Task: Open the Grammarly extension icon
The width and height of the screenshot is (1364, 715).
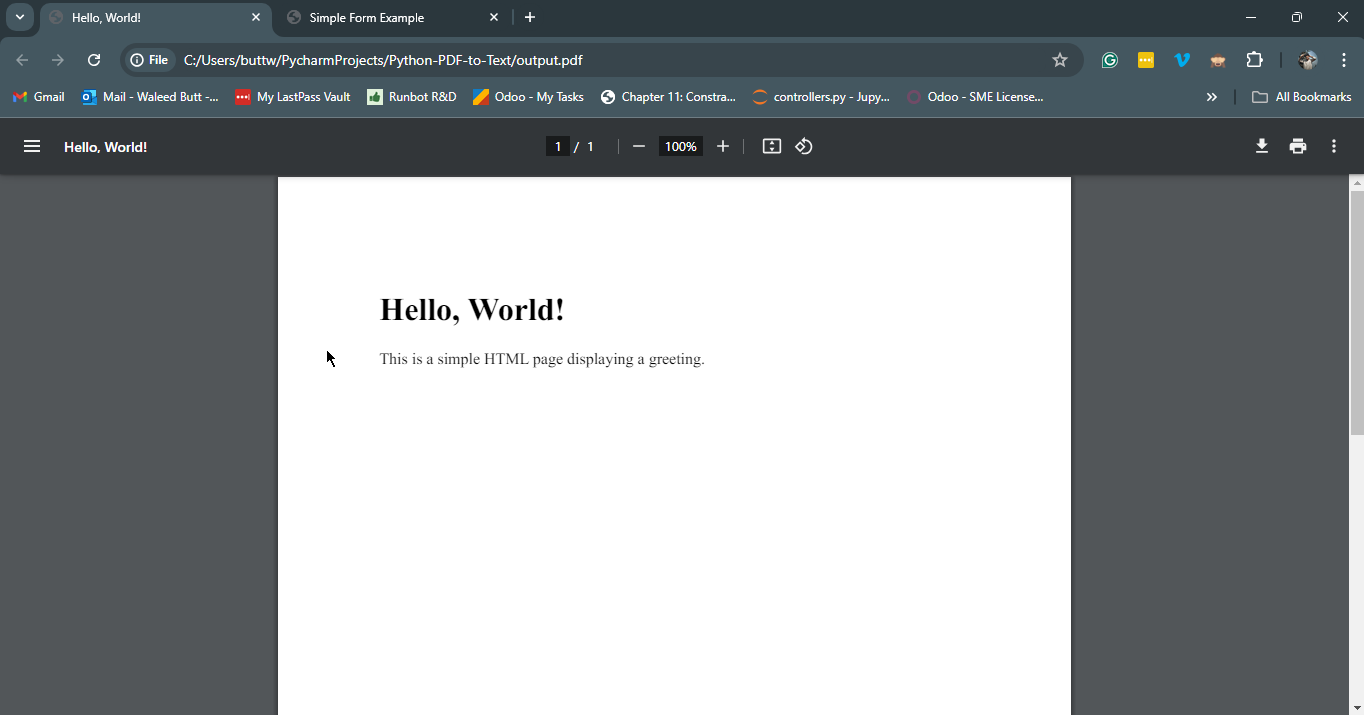Action: (1109, 60)
